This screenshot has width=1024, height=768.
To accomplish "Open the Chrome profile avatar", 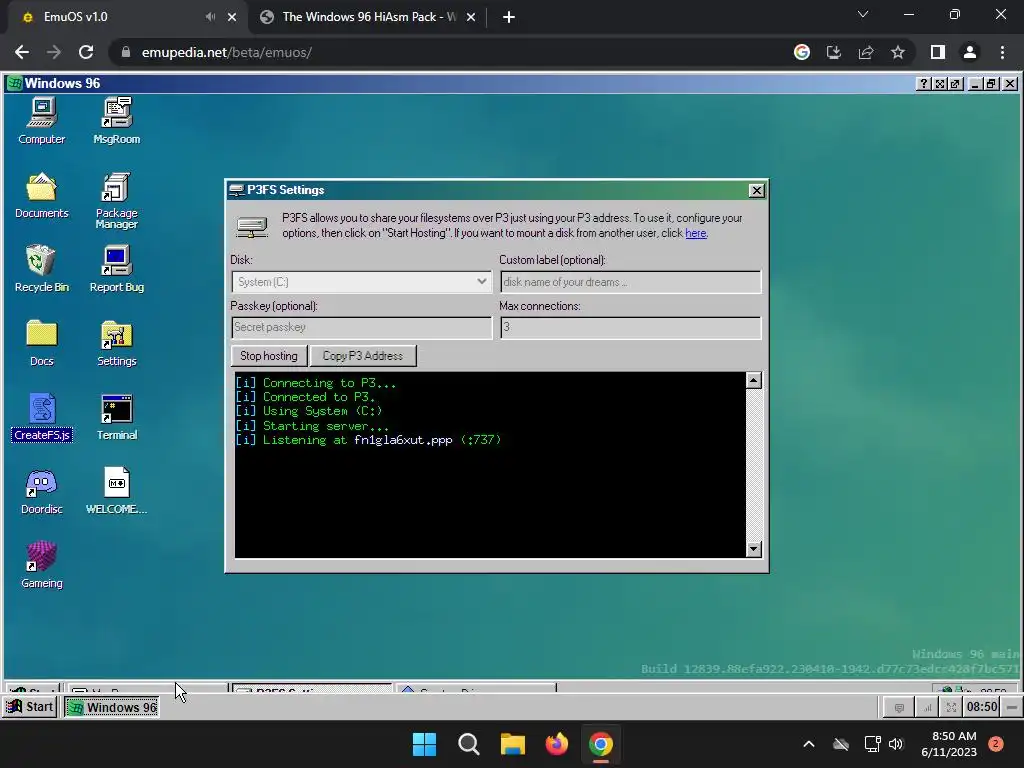I will click(x=970, y=52).
